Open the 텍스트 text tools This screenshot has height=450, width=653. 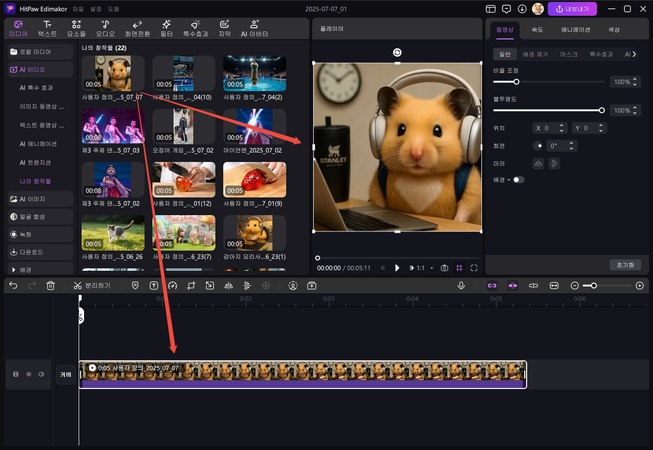(x=47, y=29)
